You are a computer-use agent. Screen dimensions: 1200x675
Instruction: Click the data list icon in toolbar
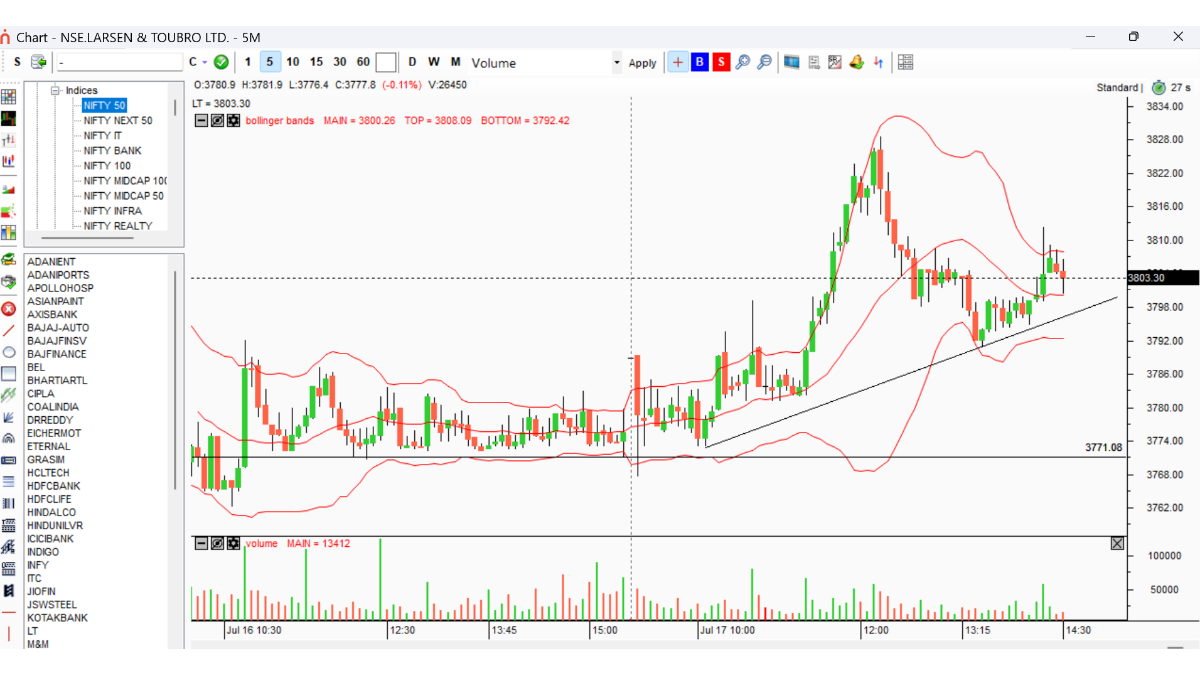click(x=814, y=62)
